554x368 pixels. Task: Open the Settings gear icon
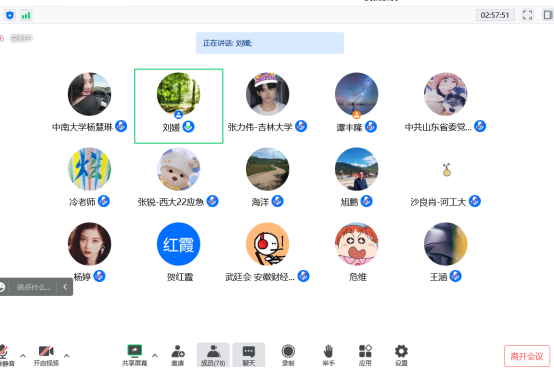(x=401, y=355)
